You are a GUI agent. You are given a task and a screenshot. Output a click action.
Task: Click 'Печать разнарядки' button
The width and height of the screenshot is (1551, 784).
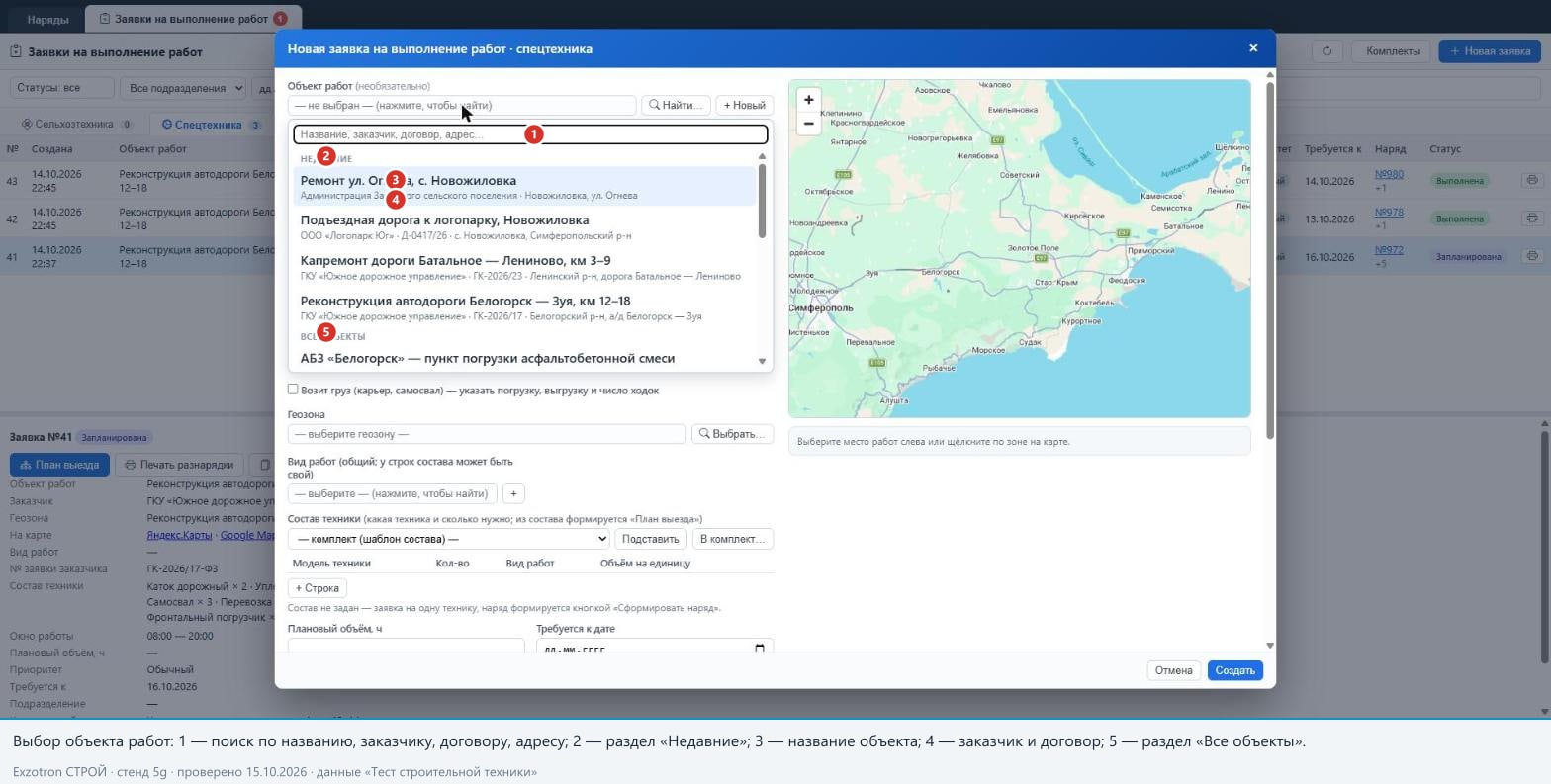point(179,465)
